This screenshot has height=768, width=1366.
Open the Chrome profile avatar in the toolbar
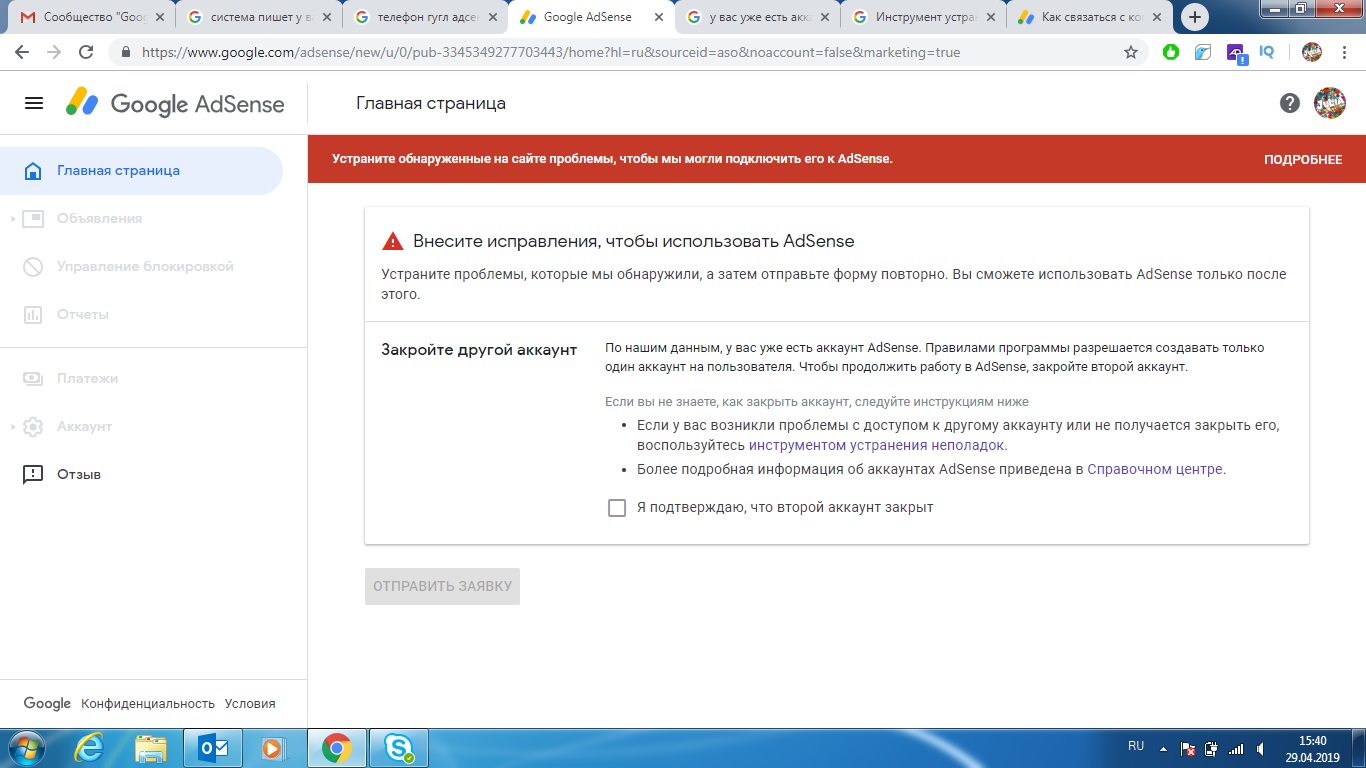(1312, 52)
